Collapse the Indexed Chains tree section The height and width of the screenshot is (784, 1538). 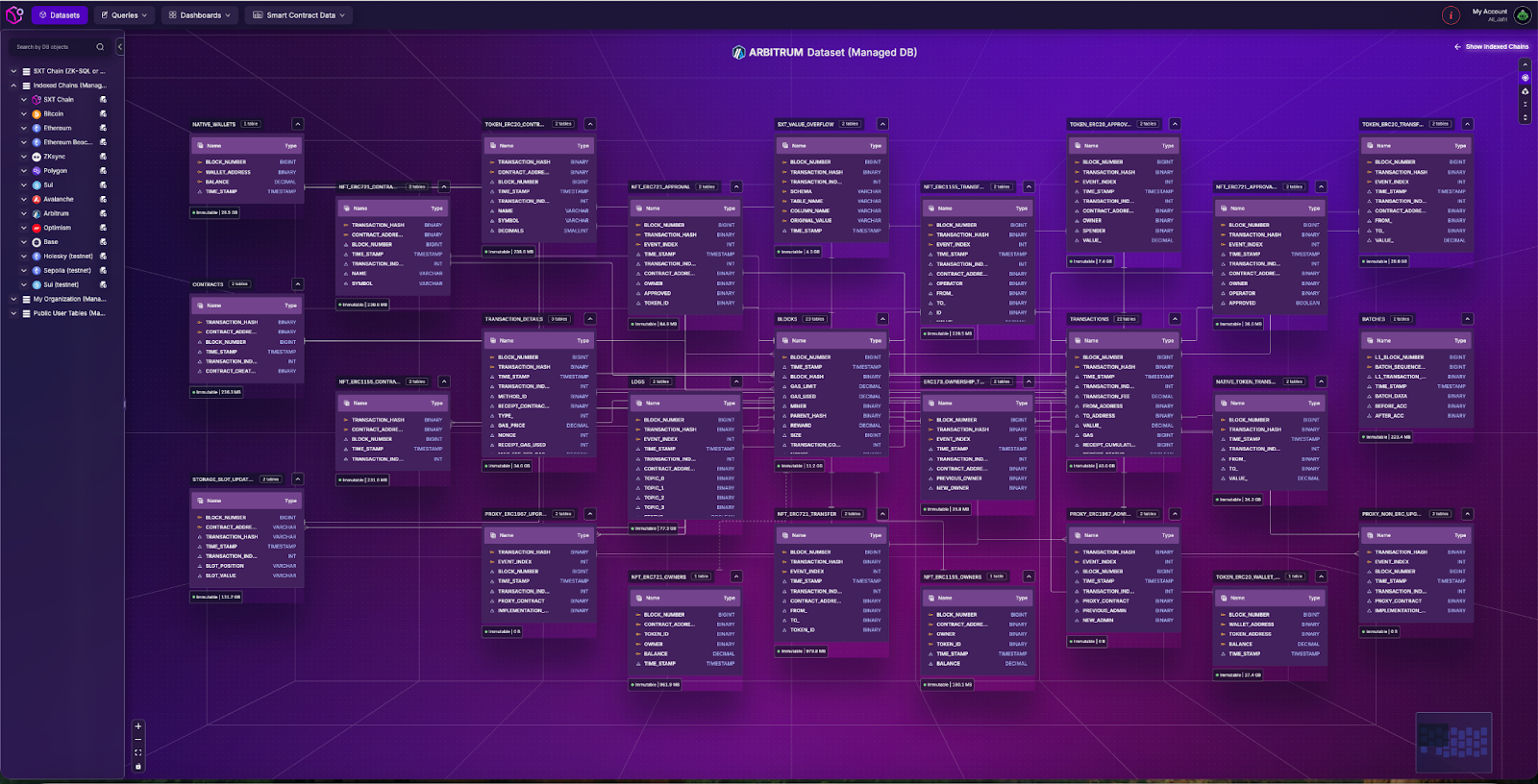pos(13,86)
